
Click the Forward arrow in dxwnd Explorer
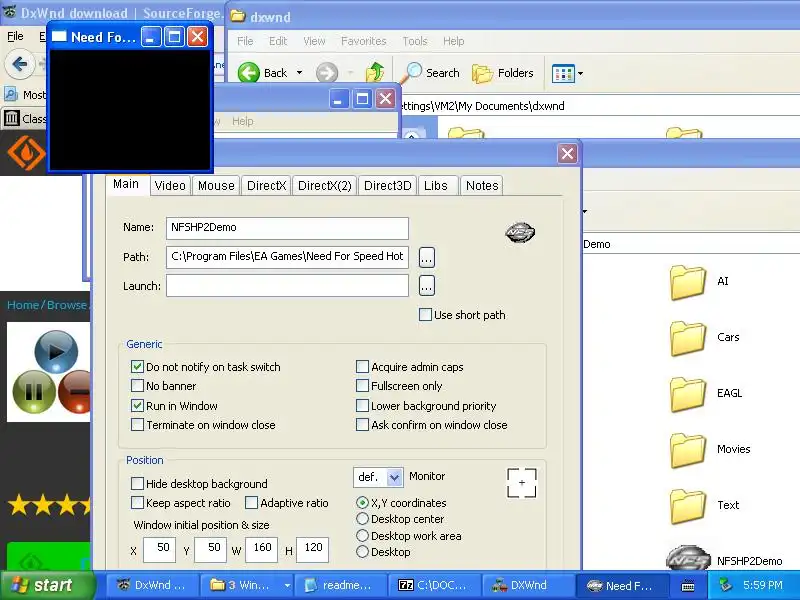pos(327,73)
